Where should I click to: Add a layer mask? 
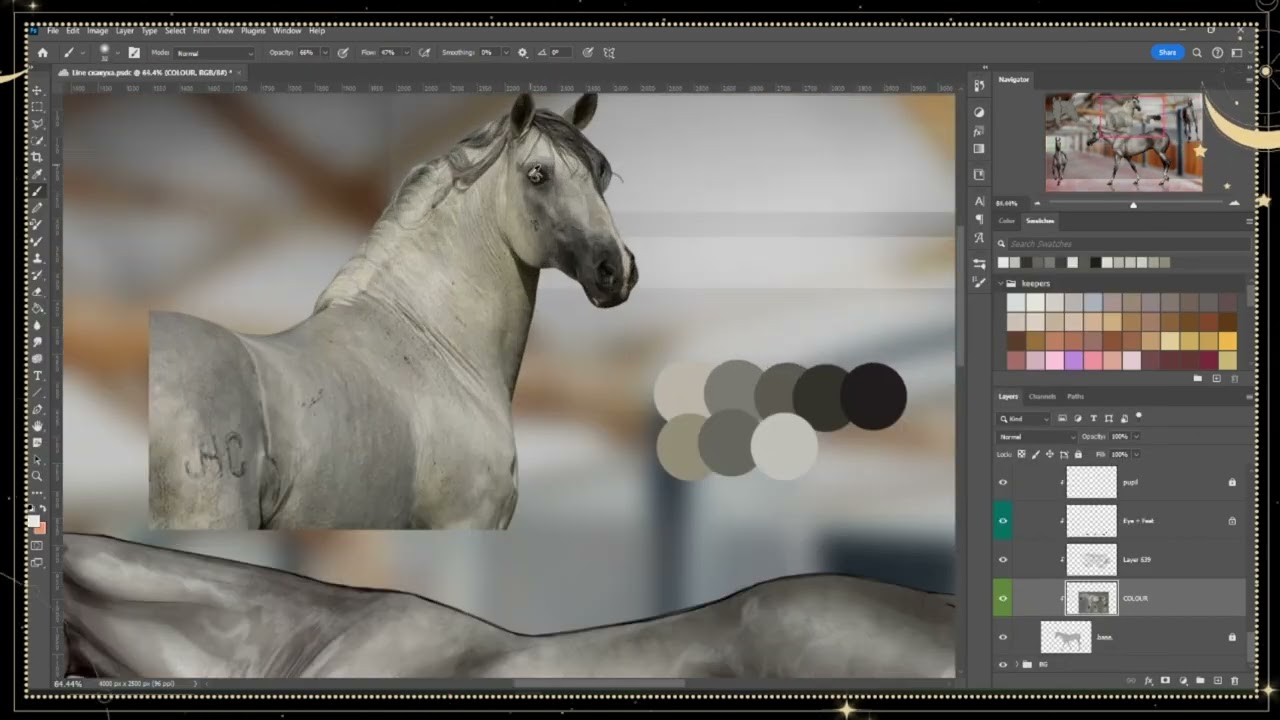coord(1166,680)
